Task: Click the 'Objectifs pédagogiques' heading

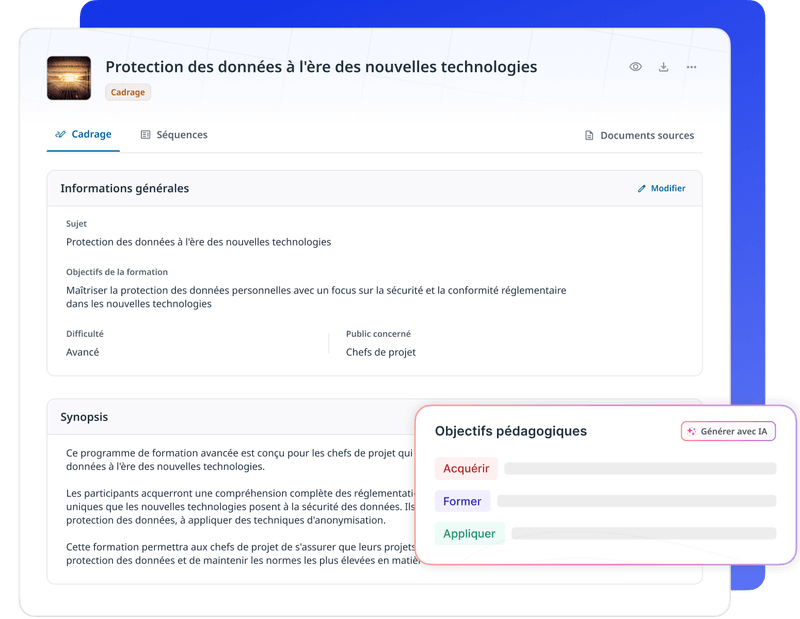Action: tap(511, 431)
